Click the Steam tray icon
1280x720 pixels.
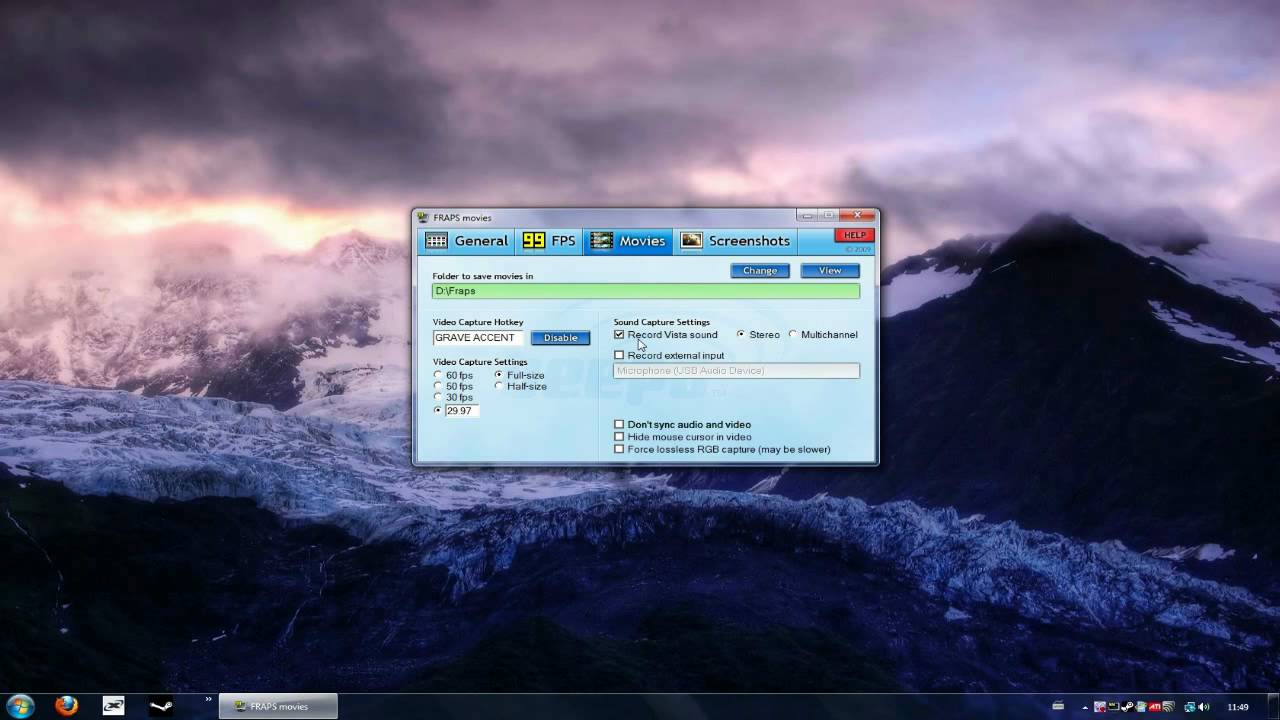pyautogui.click(x=1127, y=707)
